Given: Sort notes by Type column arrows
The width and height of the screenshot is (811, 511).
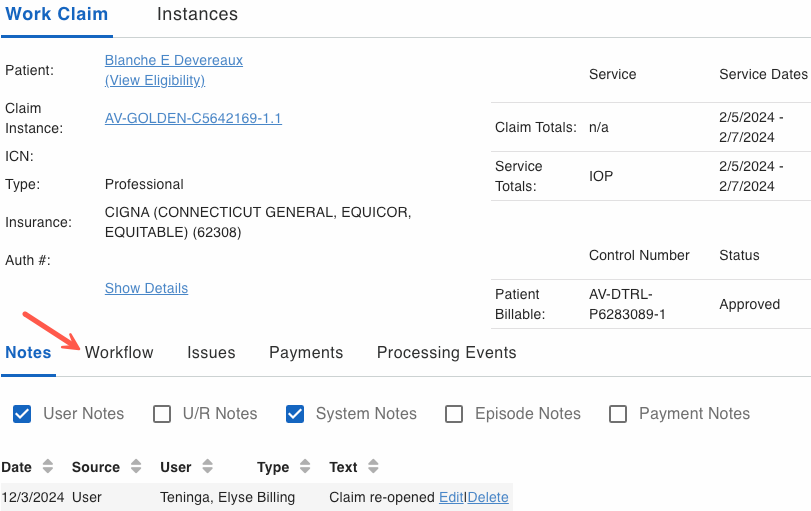Looking at the screenshot, I should [303, 467].
